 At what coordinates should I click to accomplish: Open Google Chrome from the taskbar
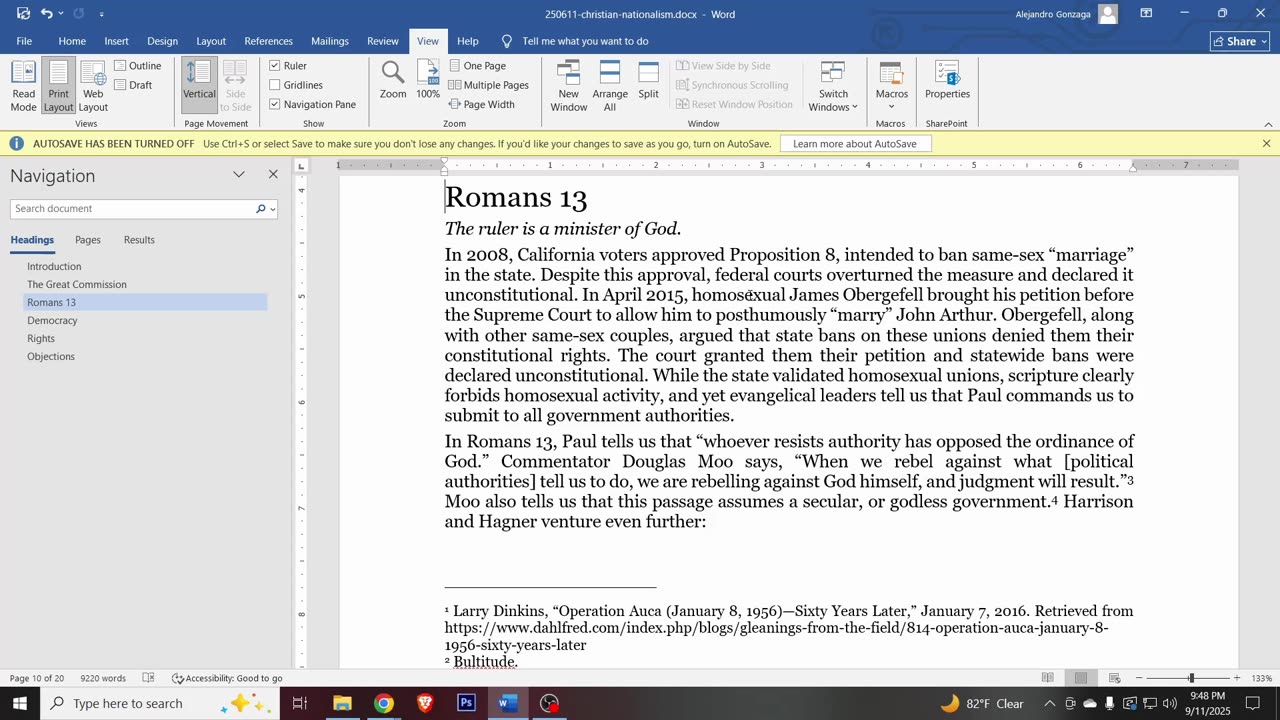384,703
